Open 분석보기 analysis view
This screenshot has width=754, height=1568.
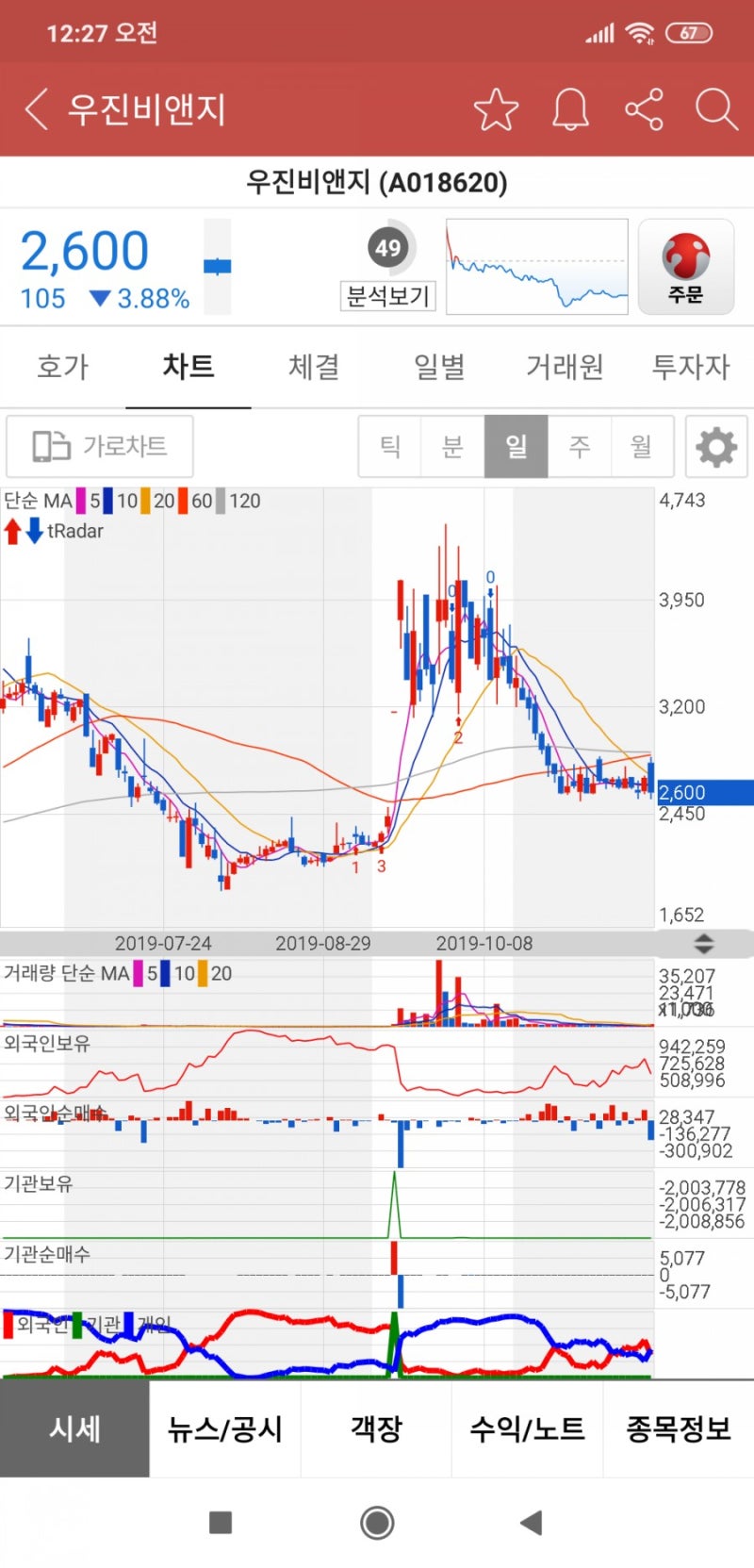tap(387, 296)
